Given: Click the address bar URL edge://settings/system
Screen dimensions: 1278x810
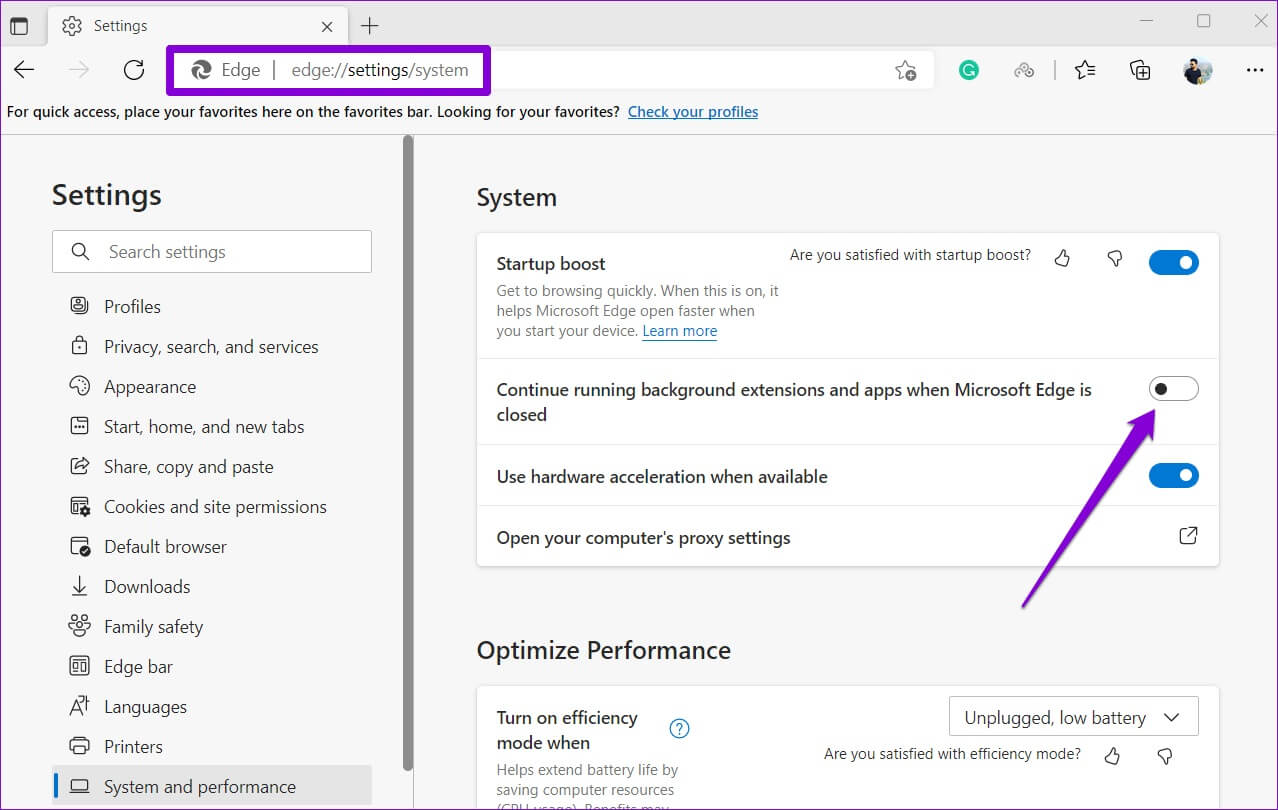Looking at the screenshot, I should (x=380, y=70).
